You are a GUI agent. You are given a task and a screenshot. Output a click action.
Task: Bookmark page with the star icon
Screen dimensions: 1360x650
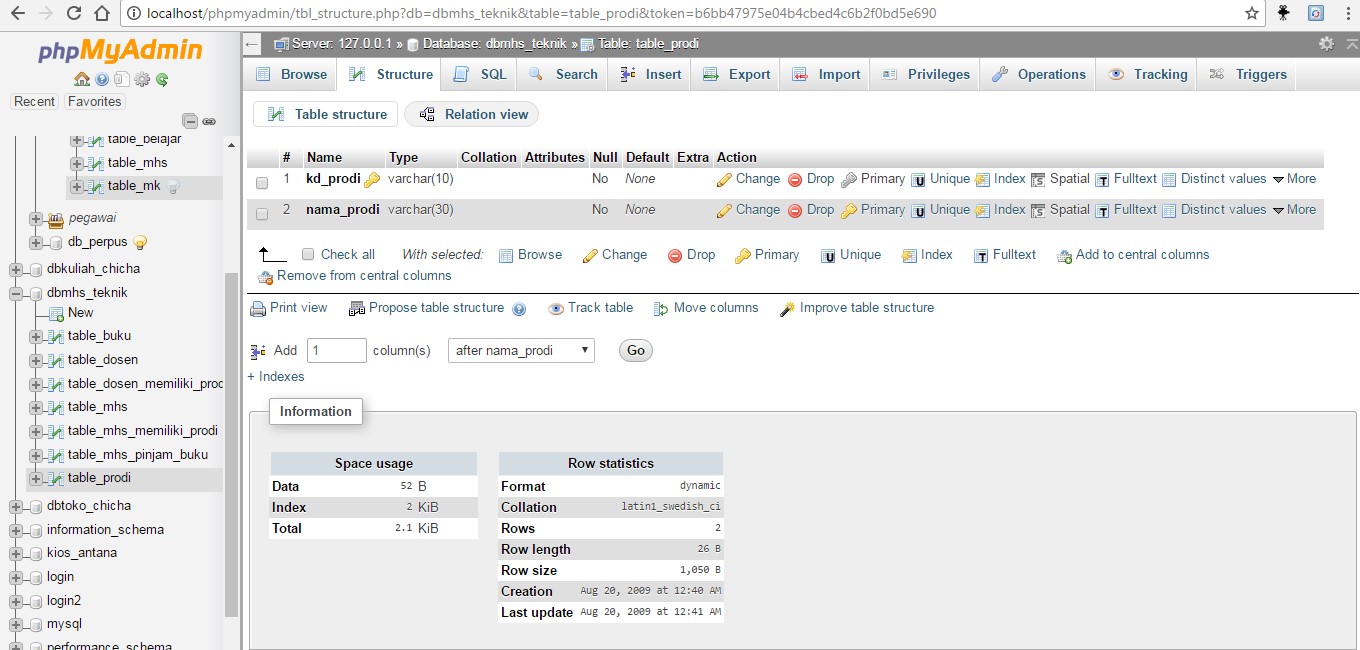[x=1252, y=14]
